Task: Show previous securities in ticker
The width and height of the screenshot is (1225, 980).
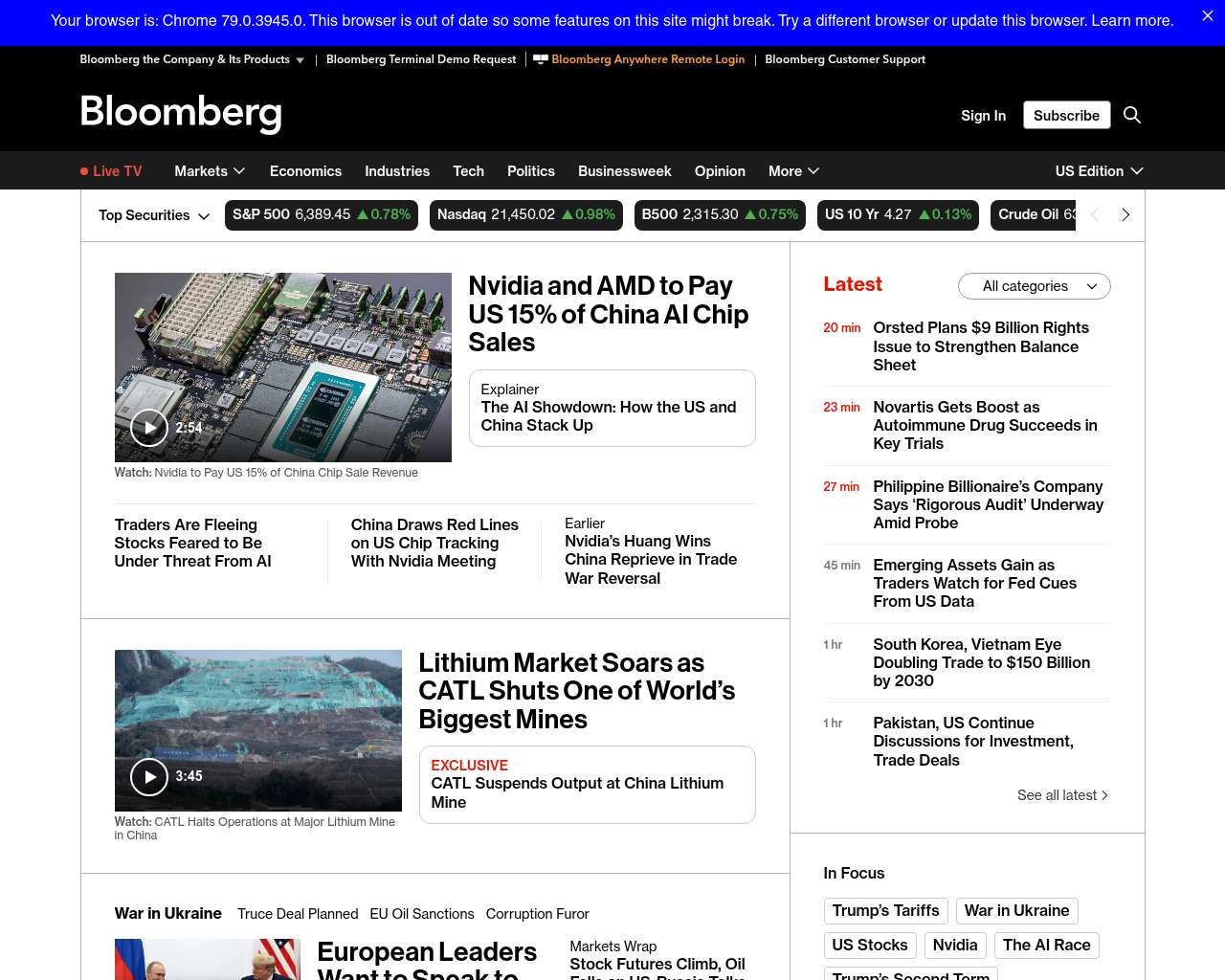Action: (1095, 215)
